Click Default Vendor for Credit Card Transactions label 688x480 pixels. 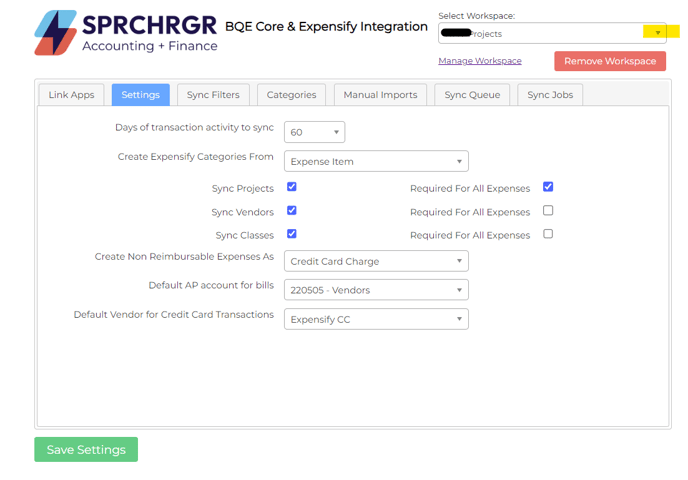click(x=174, y=315)
